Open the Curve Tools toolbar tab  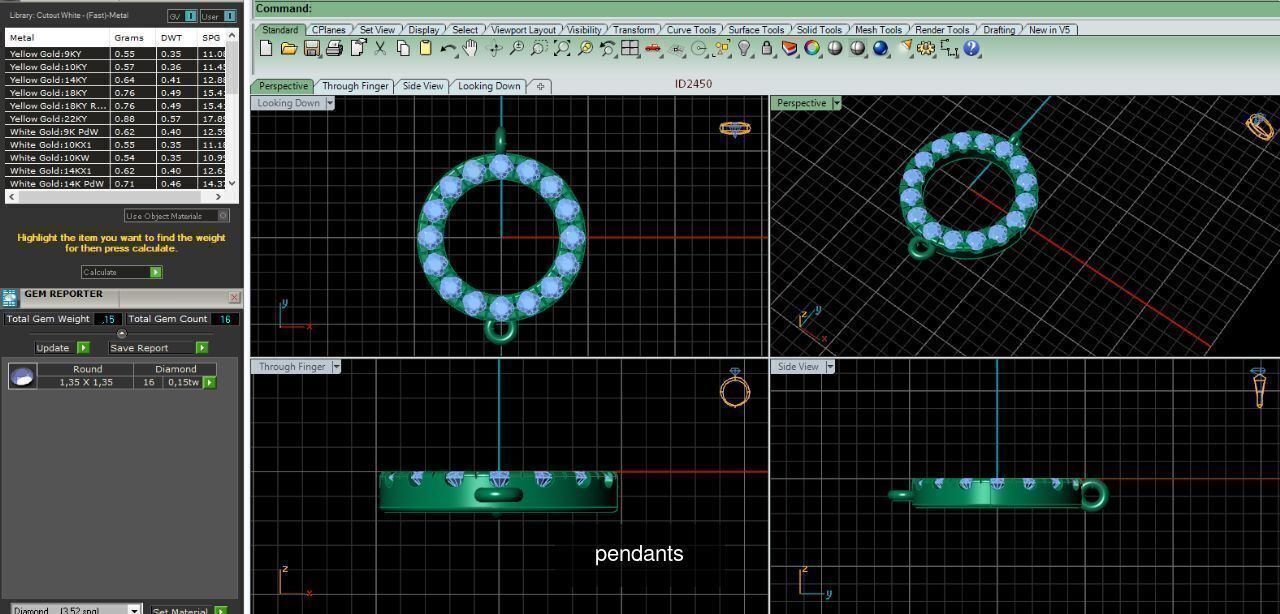tap(691, 30)
